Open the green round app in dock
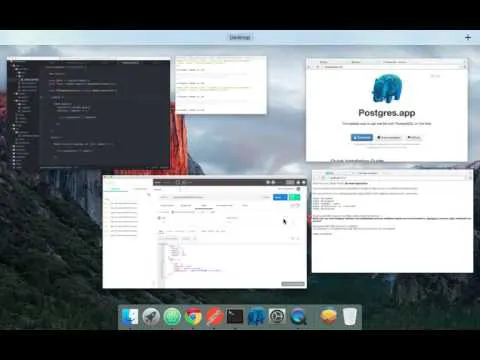Image resolution: width=480 pixels, height=360 pixels. [x=172, y=316]
